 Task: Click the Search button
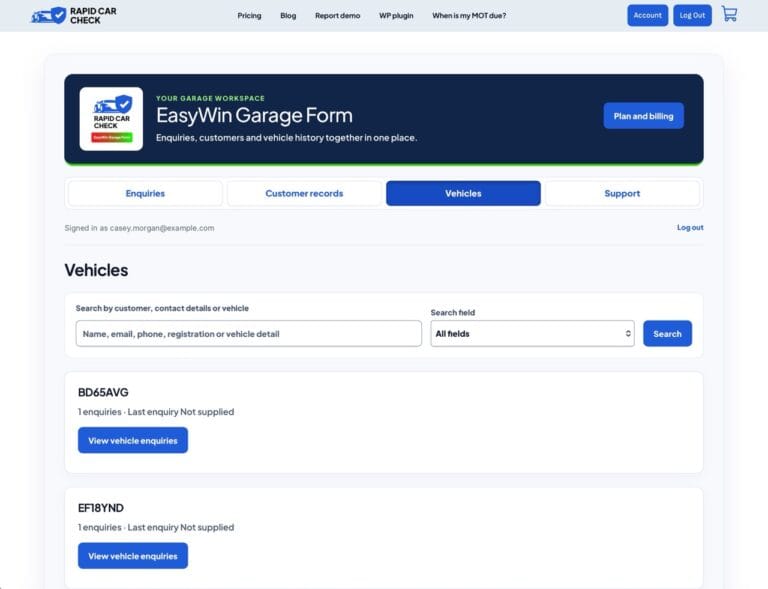[x=667, y=334]
